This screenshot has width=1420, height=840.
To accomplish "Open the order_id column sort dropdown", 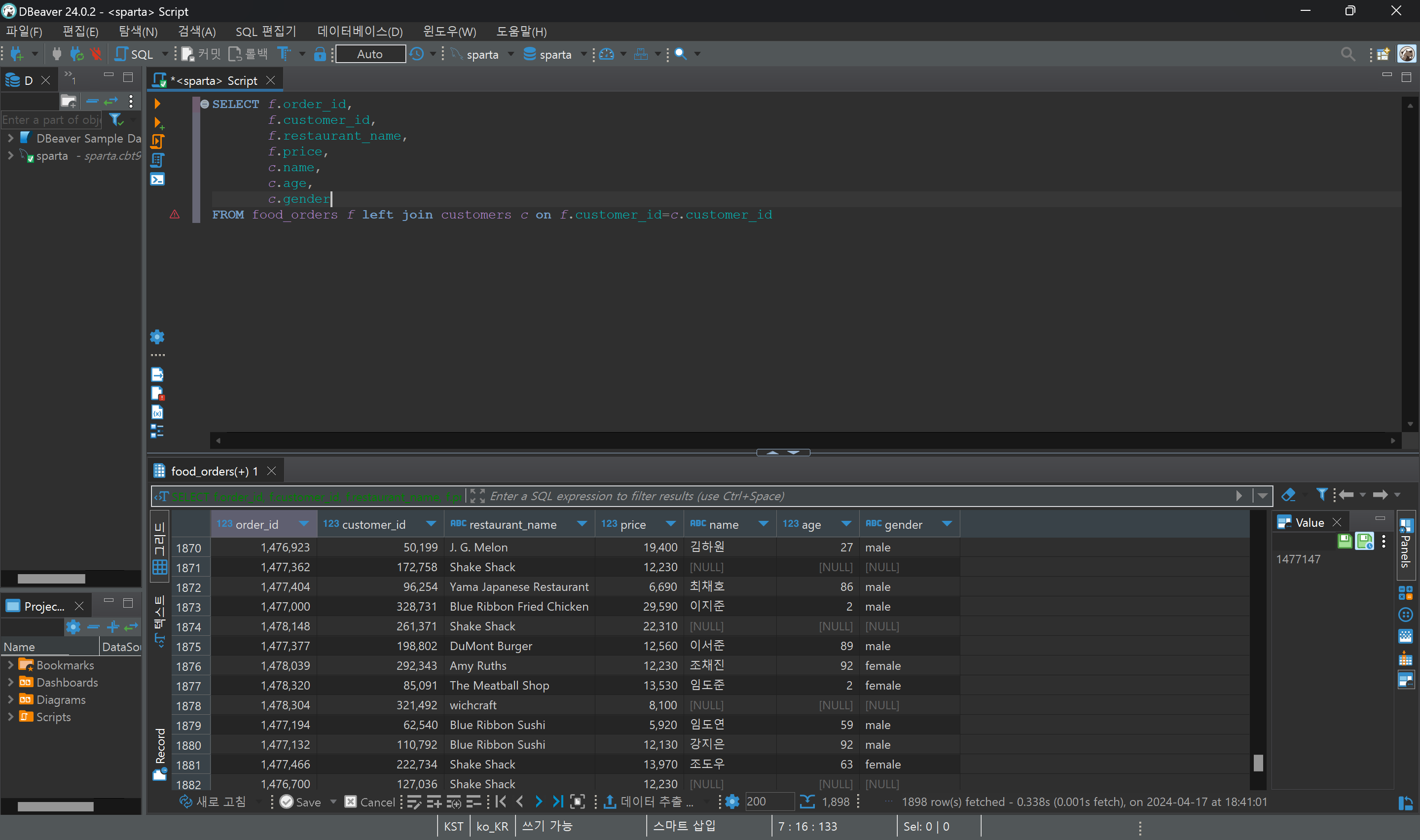I will point(304,524).
